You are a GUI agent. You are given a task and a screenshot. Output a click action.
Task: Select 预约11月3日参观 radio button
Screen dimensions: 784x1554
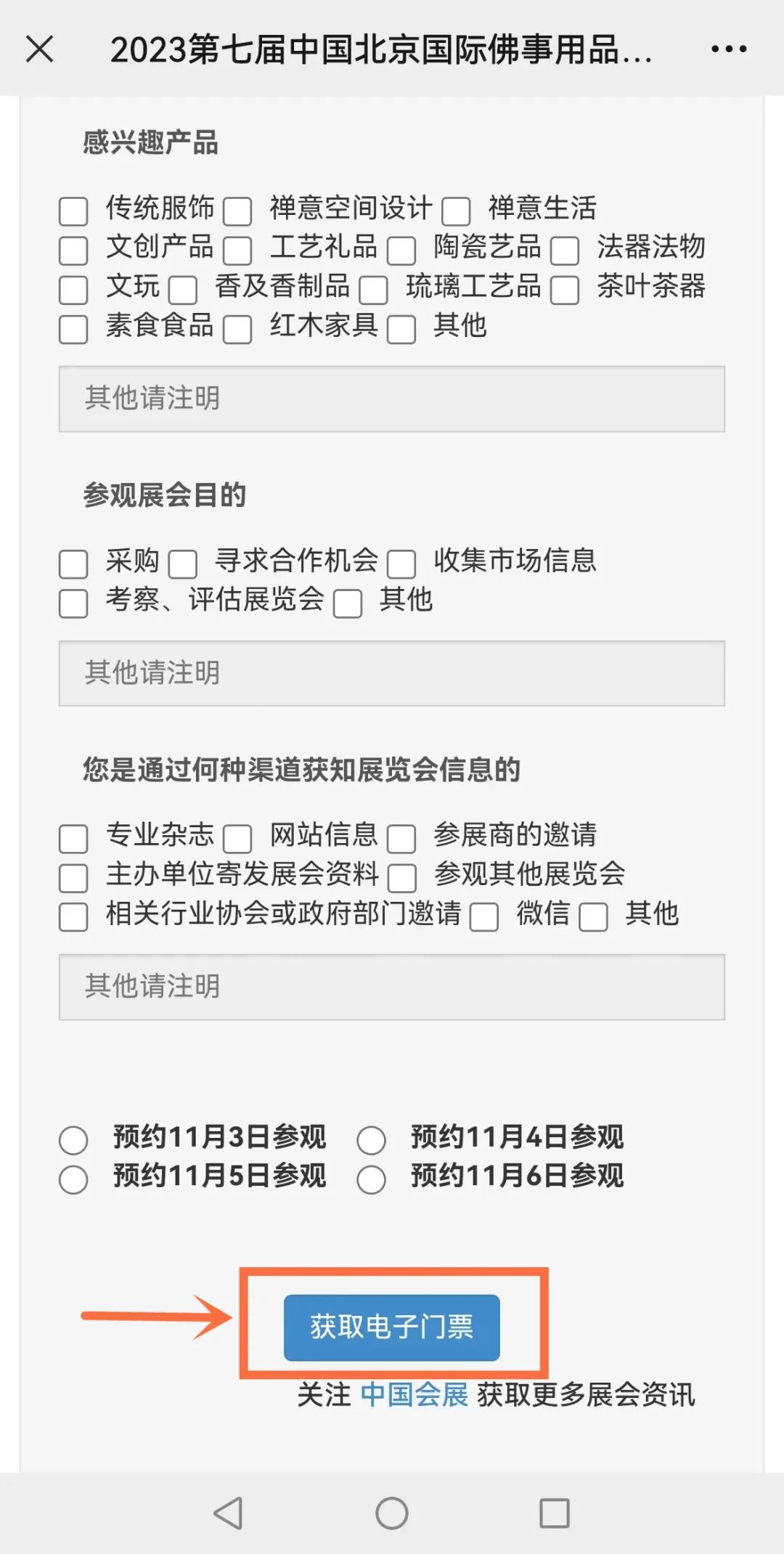(x=73, y=1140)
